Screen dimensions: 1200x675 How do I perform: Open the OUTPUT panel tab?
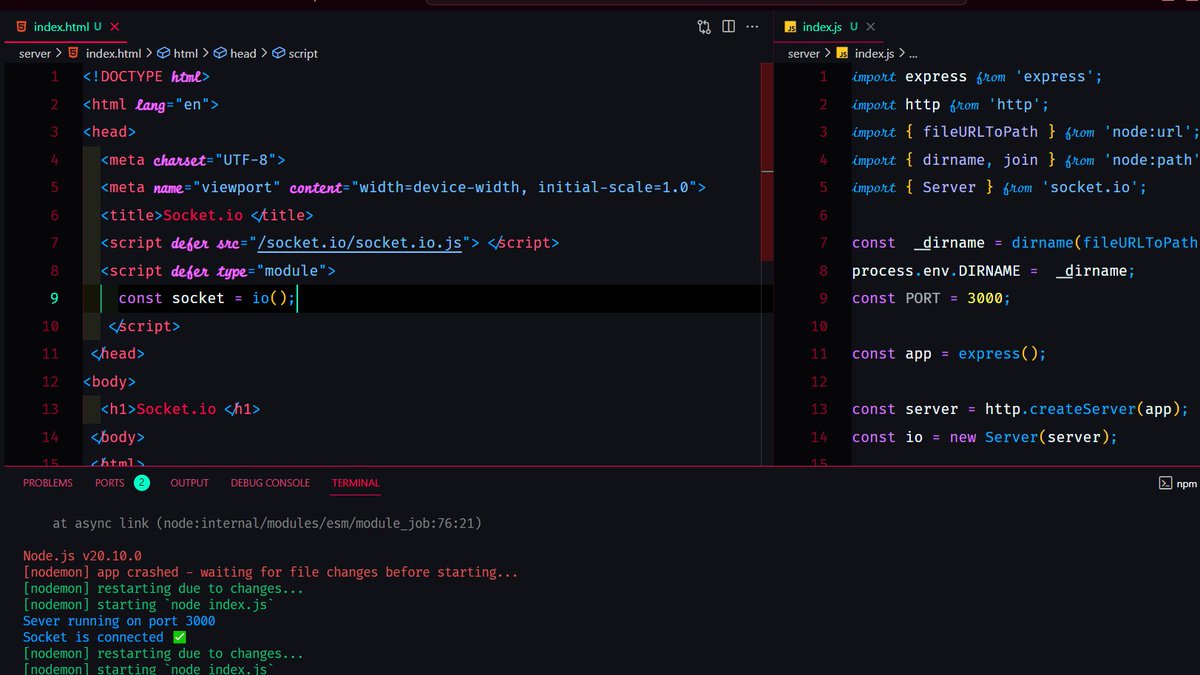190,483
